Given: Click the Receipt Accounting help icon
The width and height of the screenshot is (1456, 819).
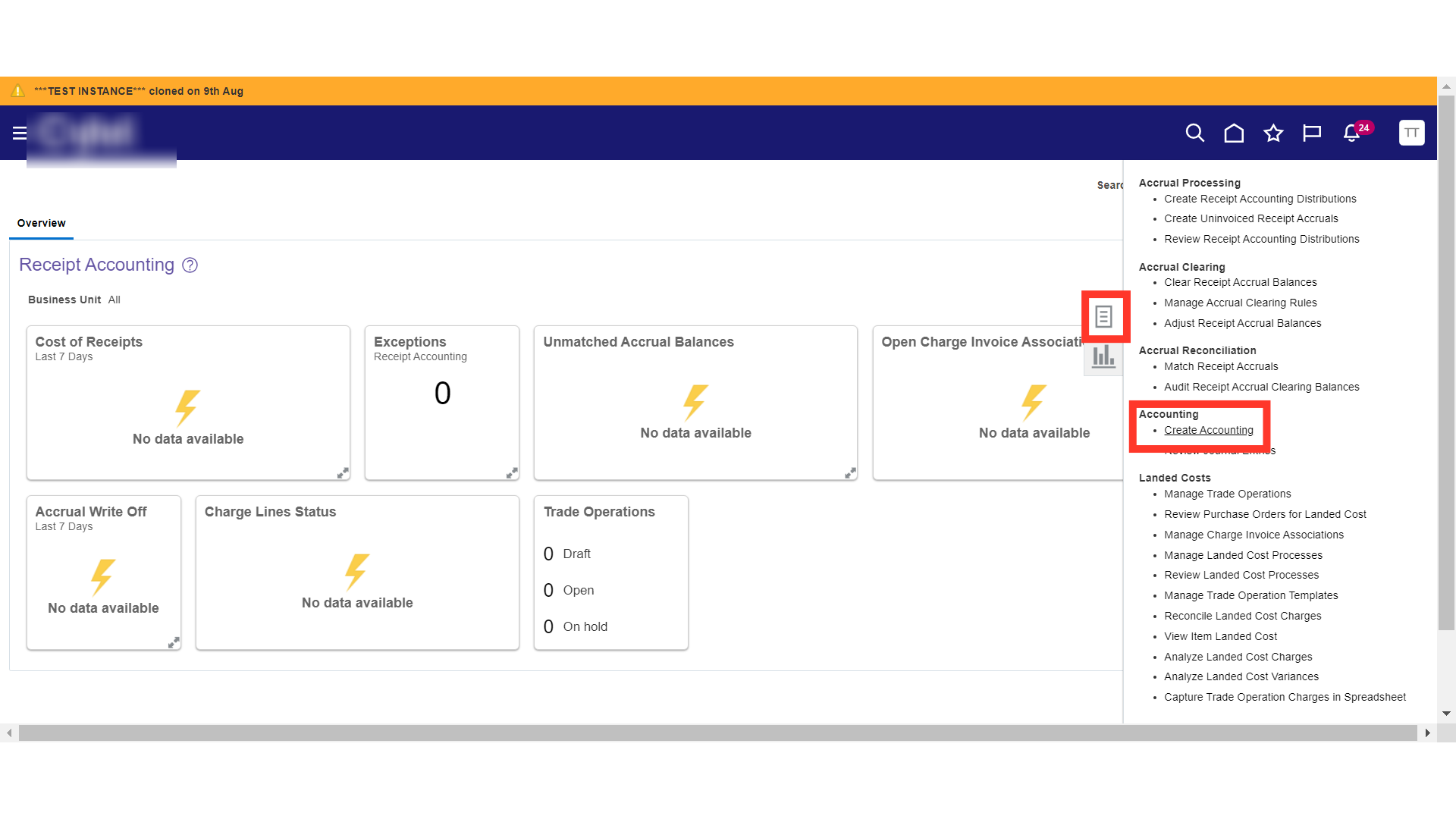Looking at the screenshot, I should [x=190, y=265].
